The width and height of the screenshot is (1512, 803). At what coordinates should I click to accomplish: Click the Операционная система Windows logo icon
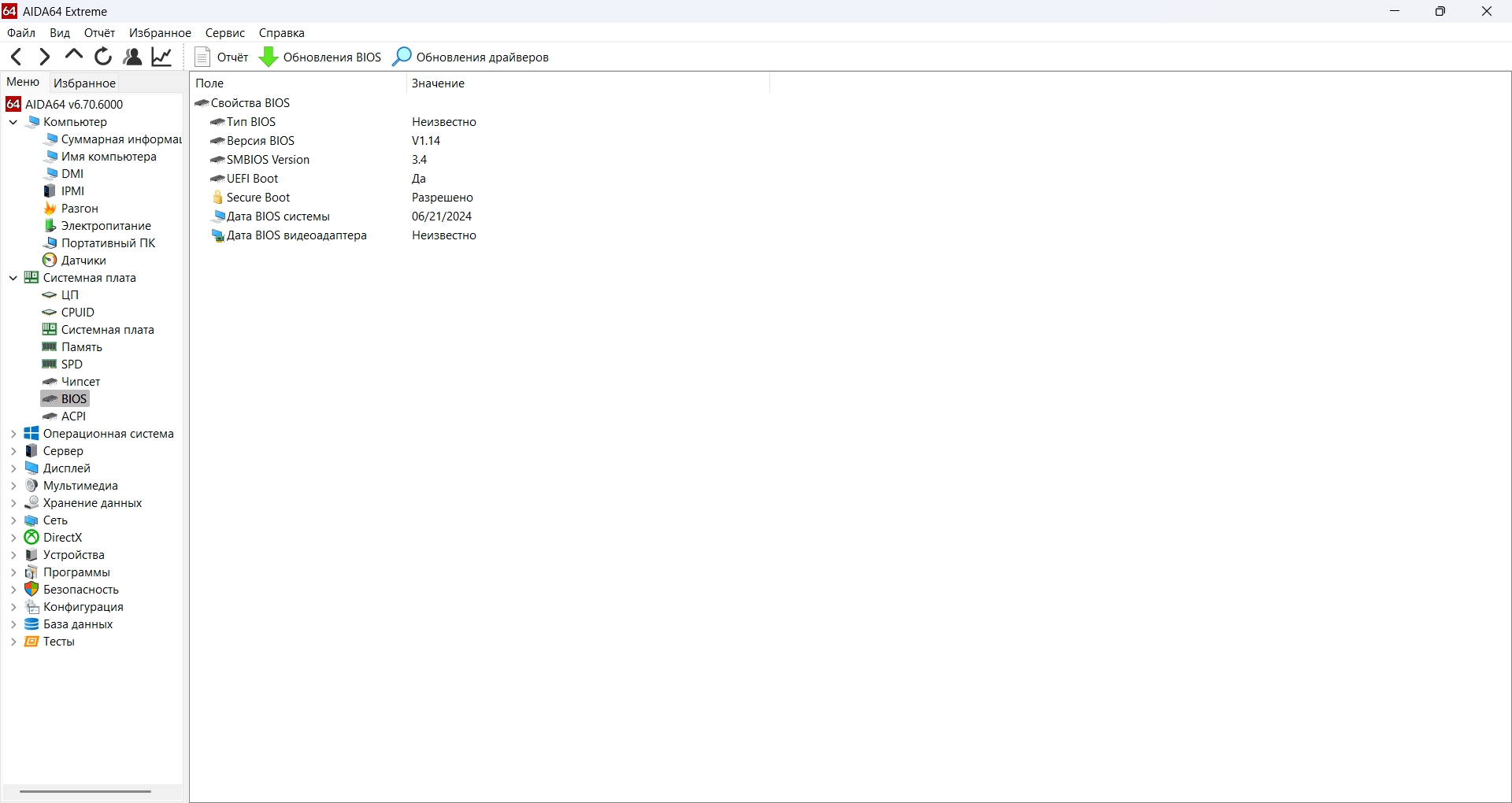[x=31, y=434]
